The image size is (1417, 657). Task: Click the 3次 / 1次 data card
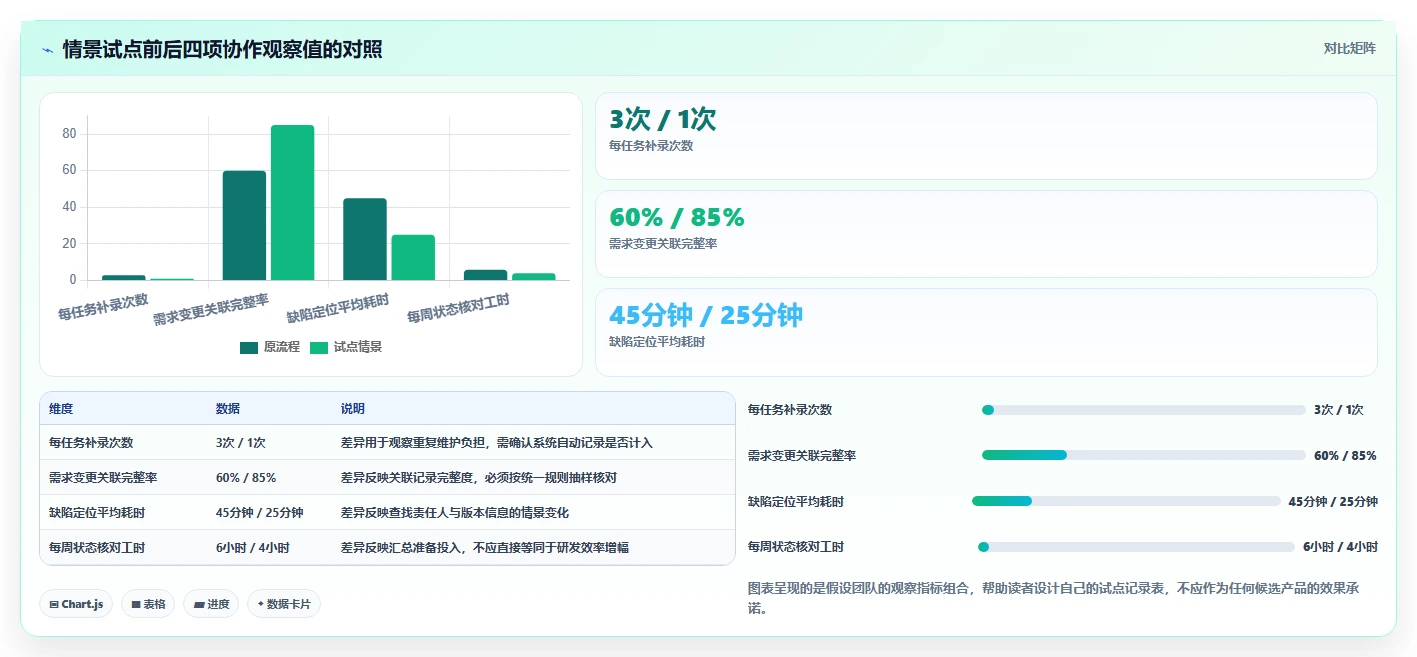click(986, 136)
